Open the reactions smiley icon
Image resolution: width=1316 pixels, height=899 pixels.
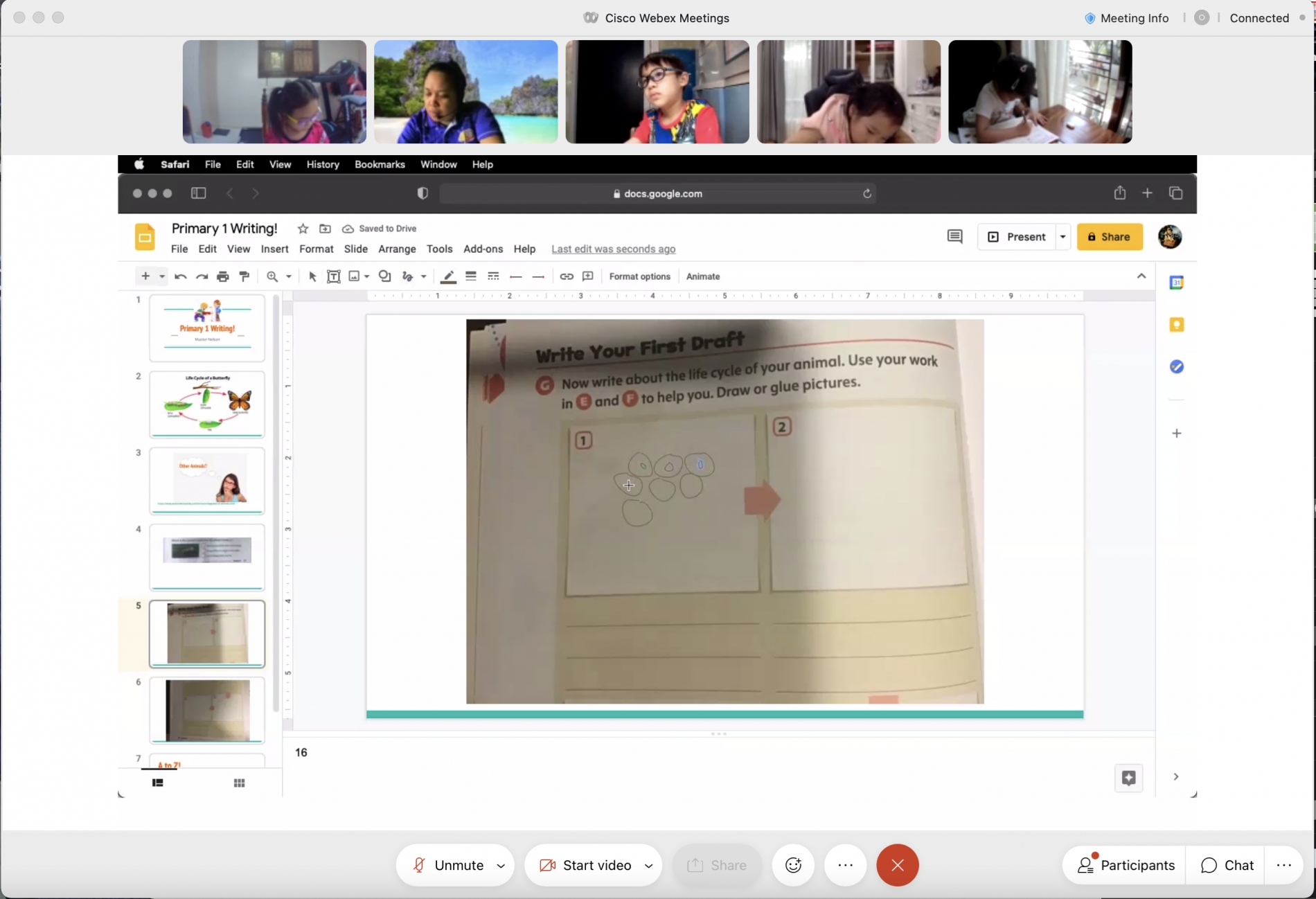(x=794, y=865)
